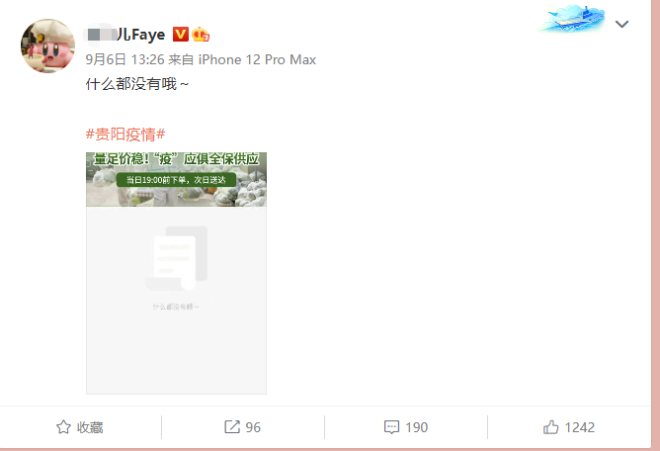Open the Kirby profile avatar
This screenshot has width=660, height=451.
tap(48, 45)
